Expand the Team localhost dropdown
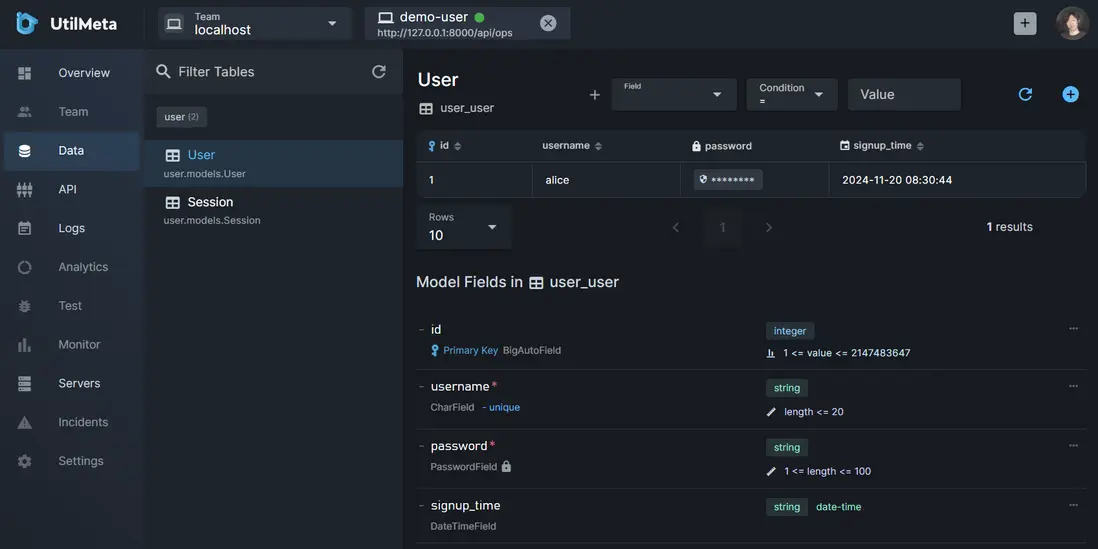 (x=254, y=24)
